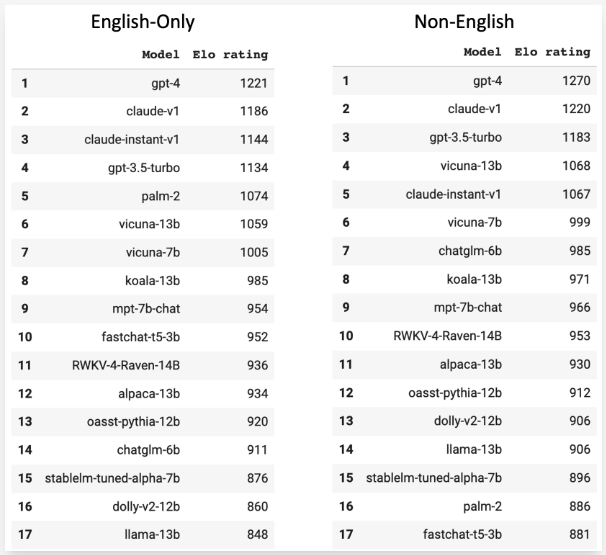Select RWKV-4-Raven-14B in the Non-English table
Screen dimensions: 606x555
pos(448,336)
